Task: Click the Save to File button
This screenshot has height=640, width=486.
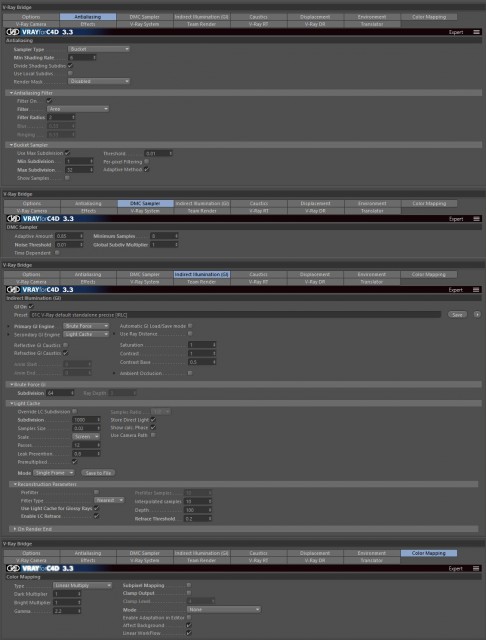Action: click(98, 473)
